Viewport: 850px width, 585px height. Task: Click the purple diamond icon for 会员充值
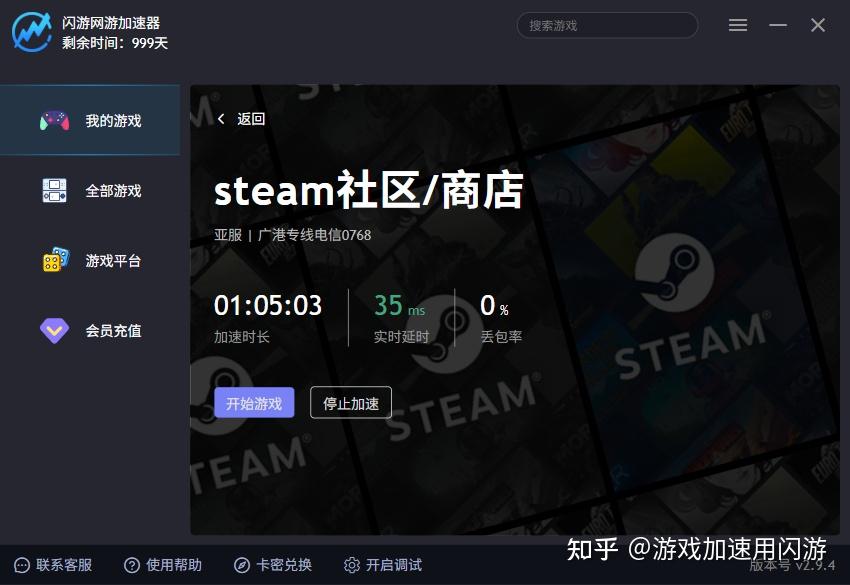(x=54, y=330)
